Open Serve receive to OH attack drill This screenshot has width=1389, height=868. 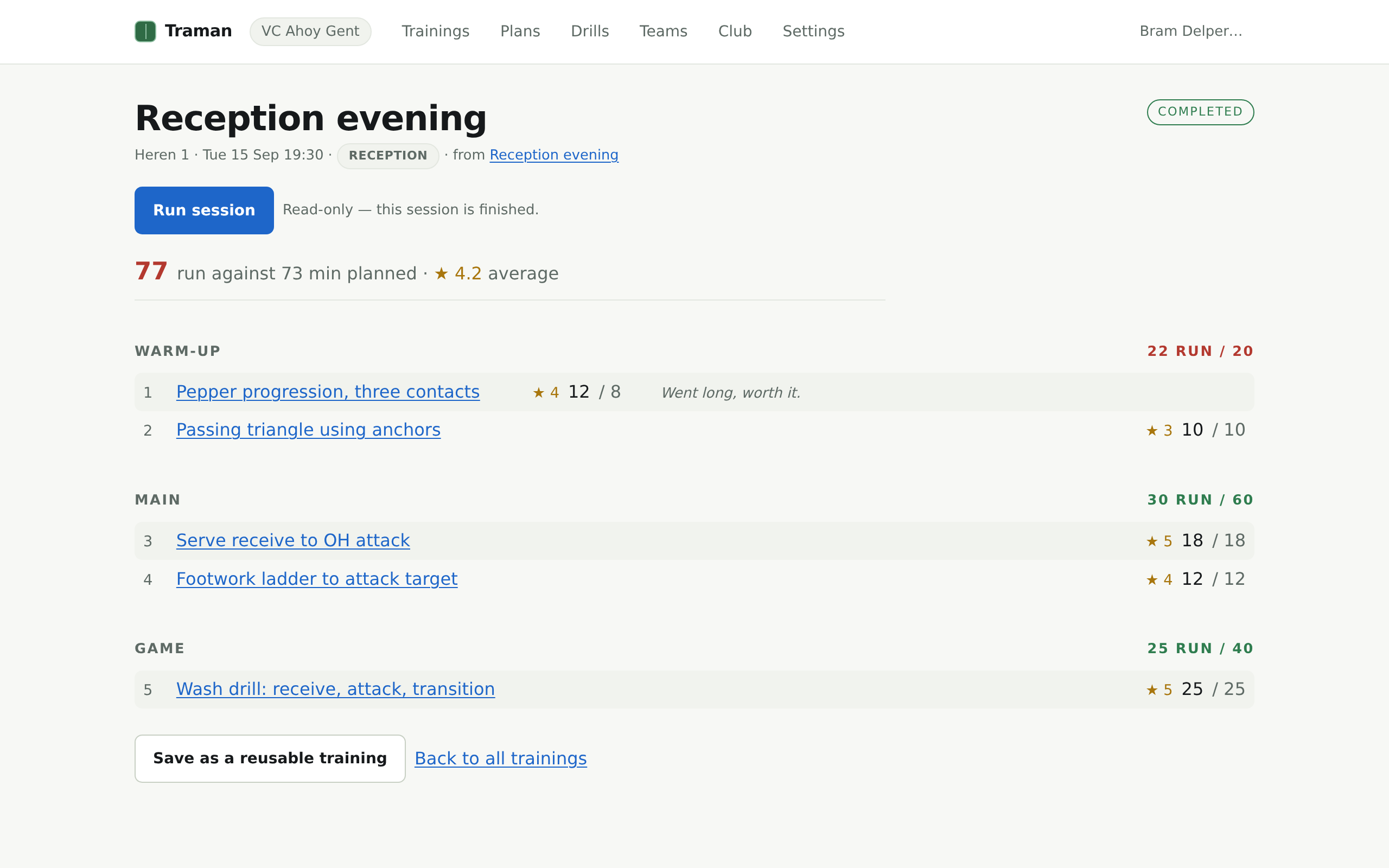(x=293, y=541)
